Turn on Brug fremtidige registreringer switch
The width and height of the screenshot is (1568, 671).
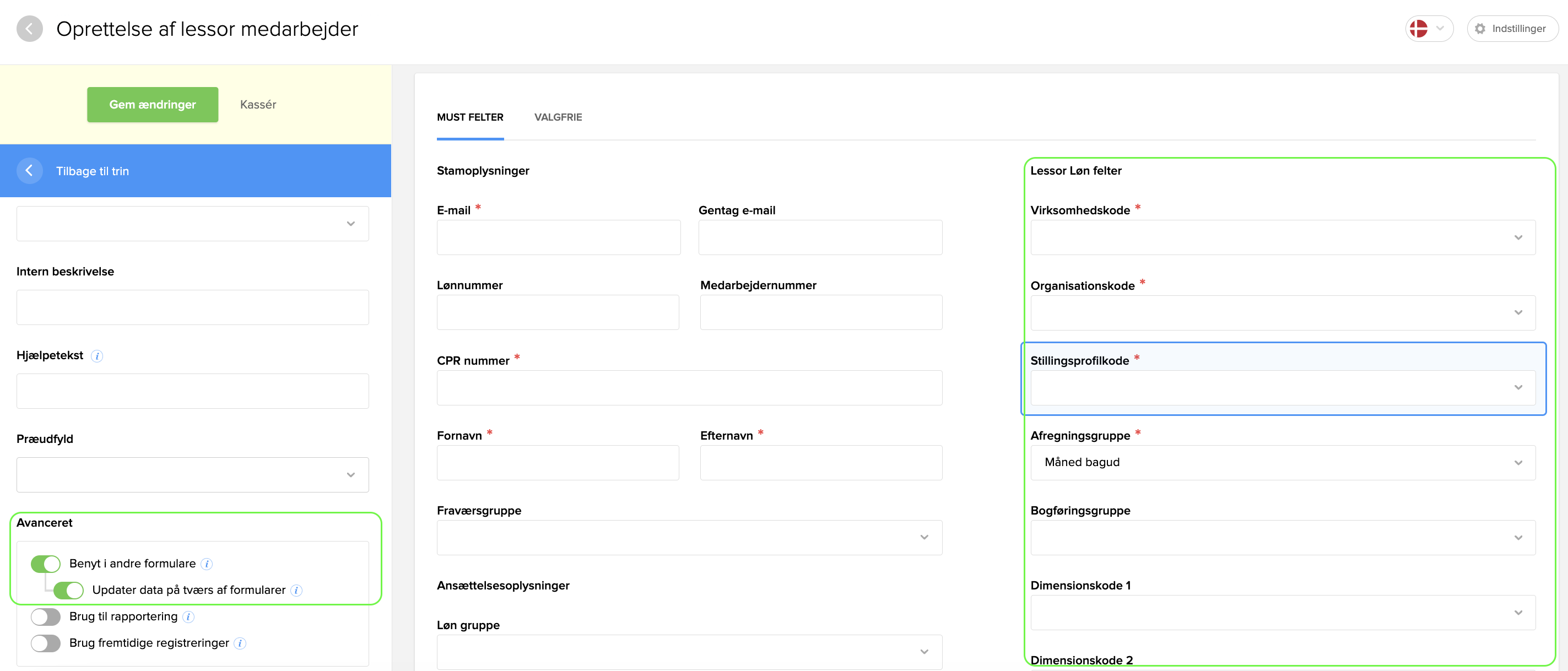coord(46,643)
